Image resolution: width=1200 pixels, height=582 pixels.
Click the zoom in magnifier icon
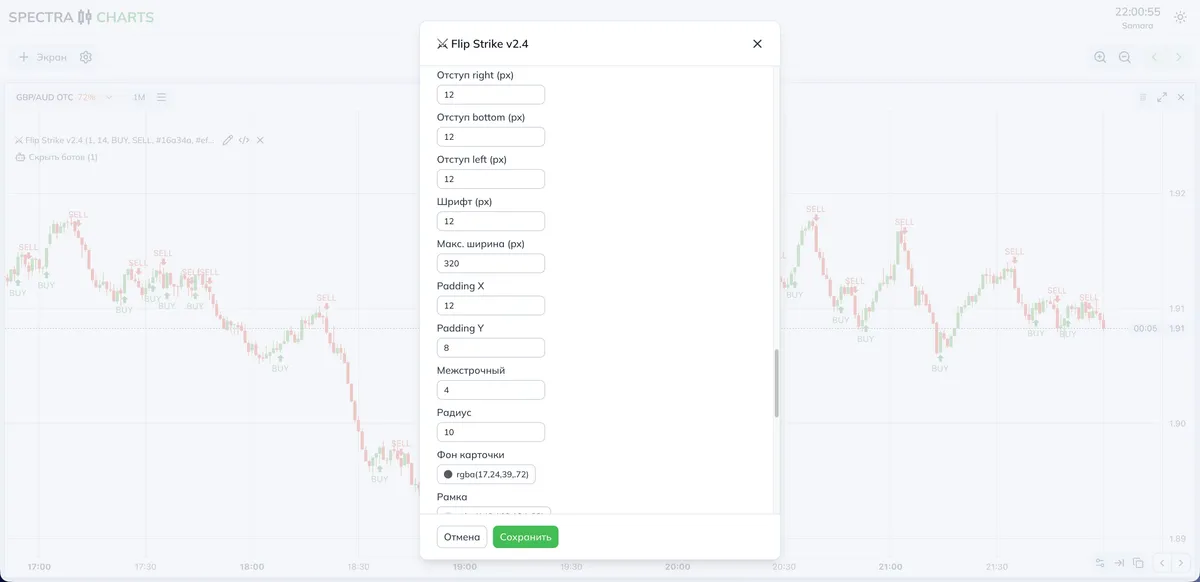[1100, 57]
